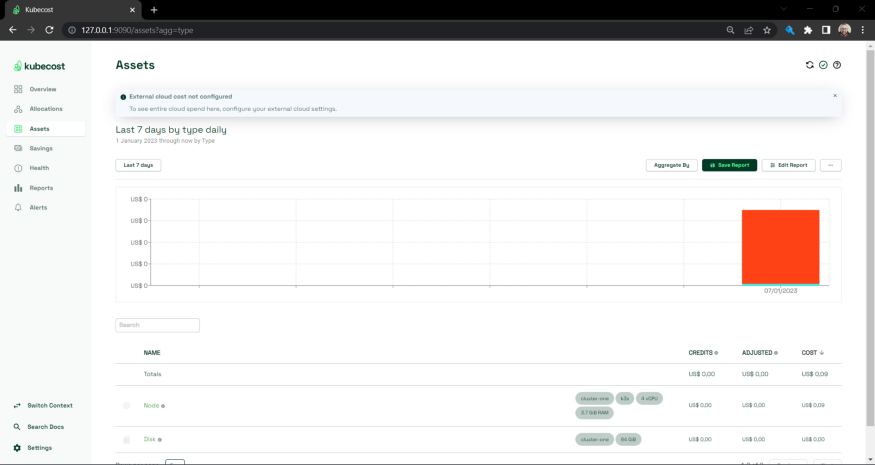Screen dimensions: 875x465
Task: Click the Allocations sidebar icon
Action: pyautogui.click(x=18, y=109)
